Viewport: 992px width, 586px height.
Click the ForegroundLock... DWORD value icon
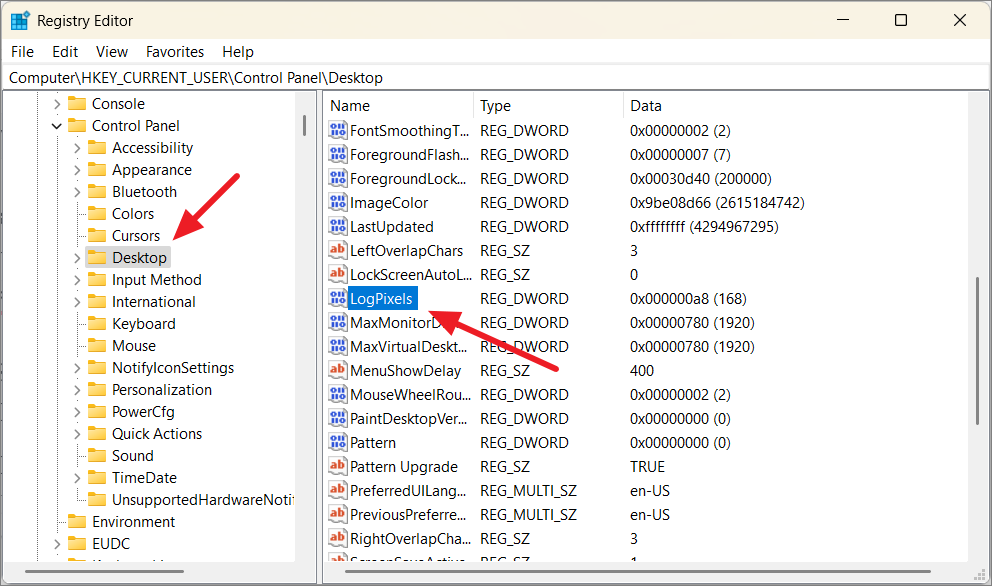click(338, 178)
